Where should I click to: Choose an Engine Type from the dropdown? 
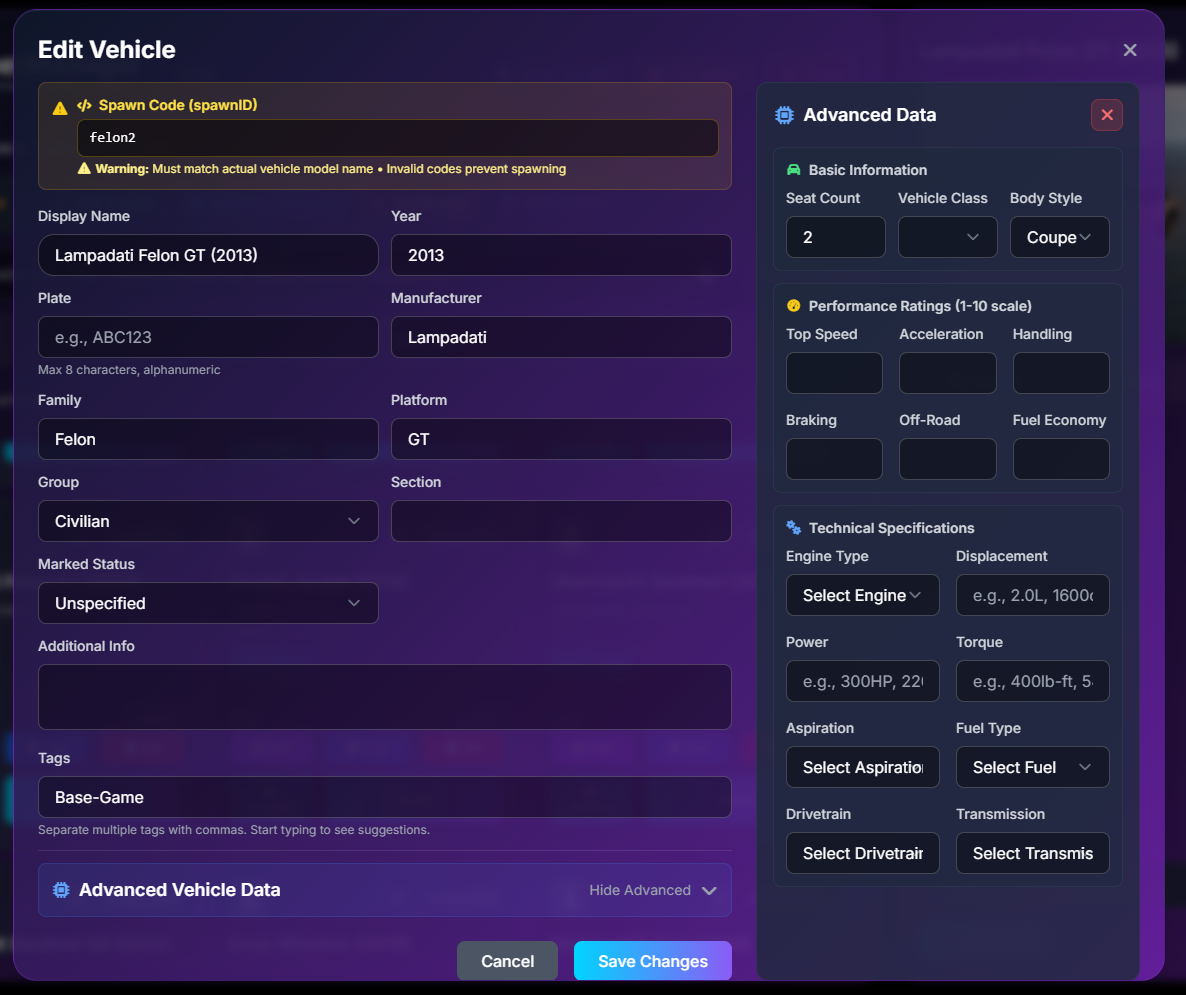[862, 595]
